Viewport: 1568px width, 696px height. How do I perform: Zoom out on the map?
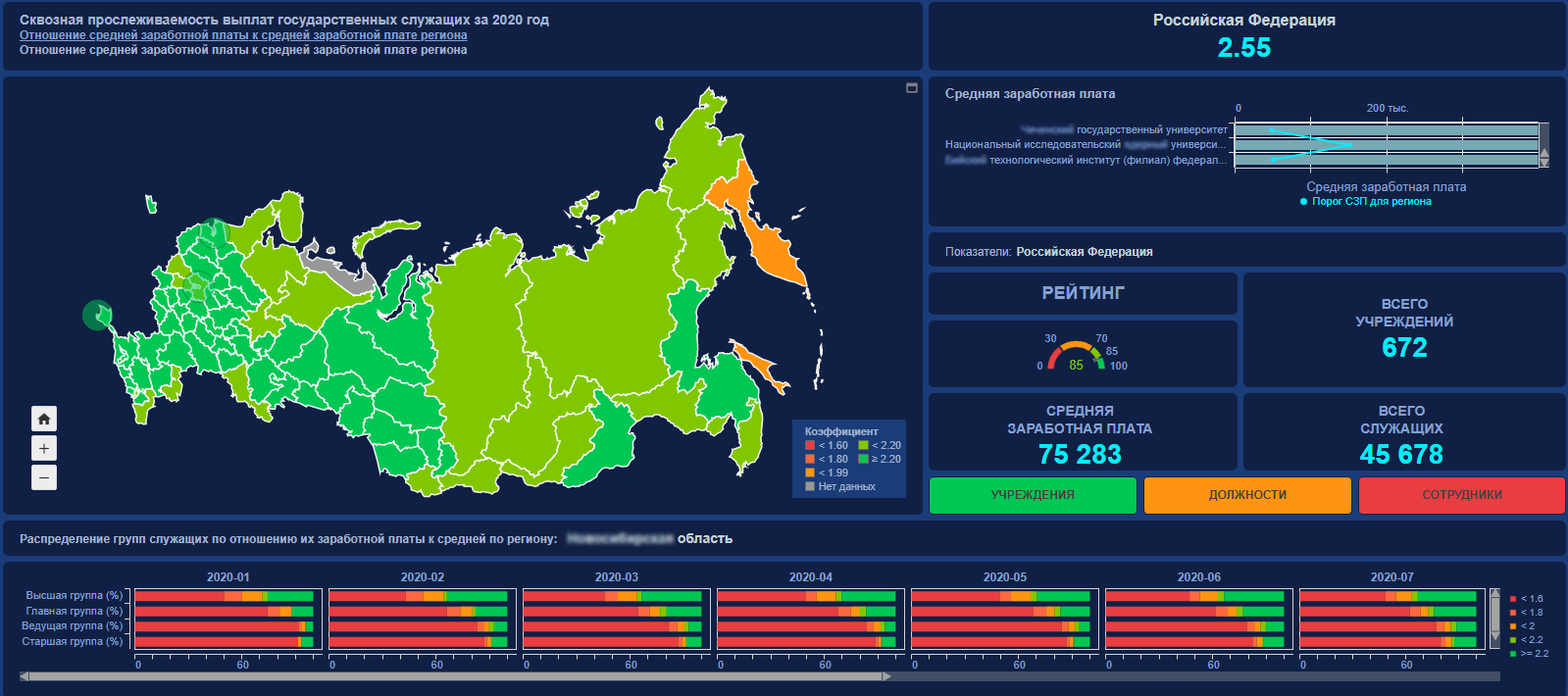click(44, 477)
